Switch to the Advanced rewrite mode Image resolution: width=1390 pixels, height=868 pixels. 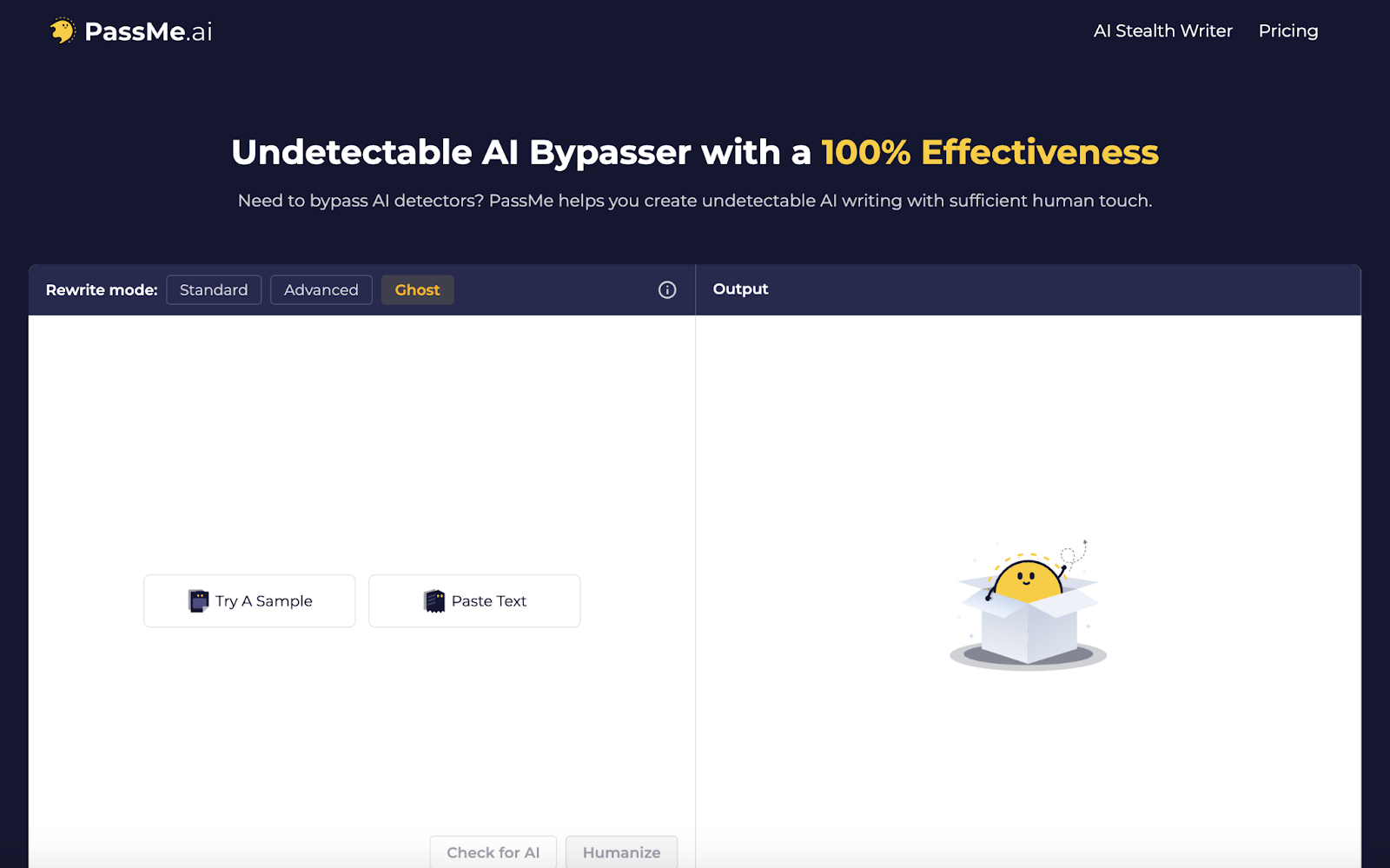[x=321, y=290]
